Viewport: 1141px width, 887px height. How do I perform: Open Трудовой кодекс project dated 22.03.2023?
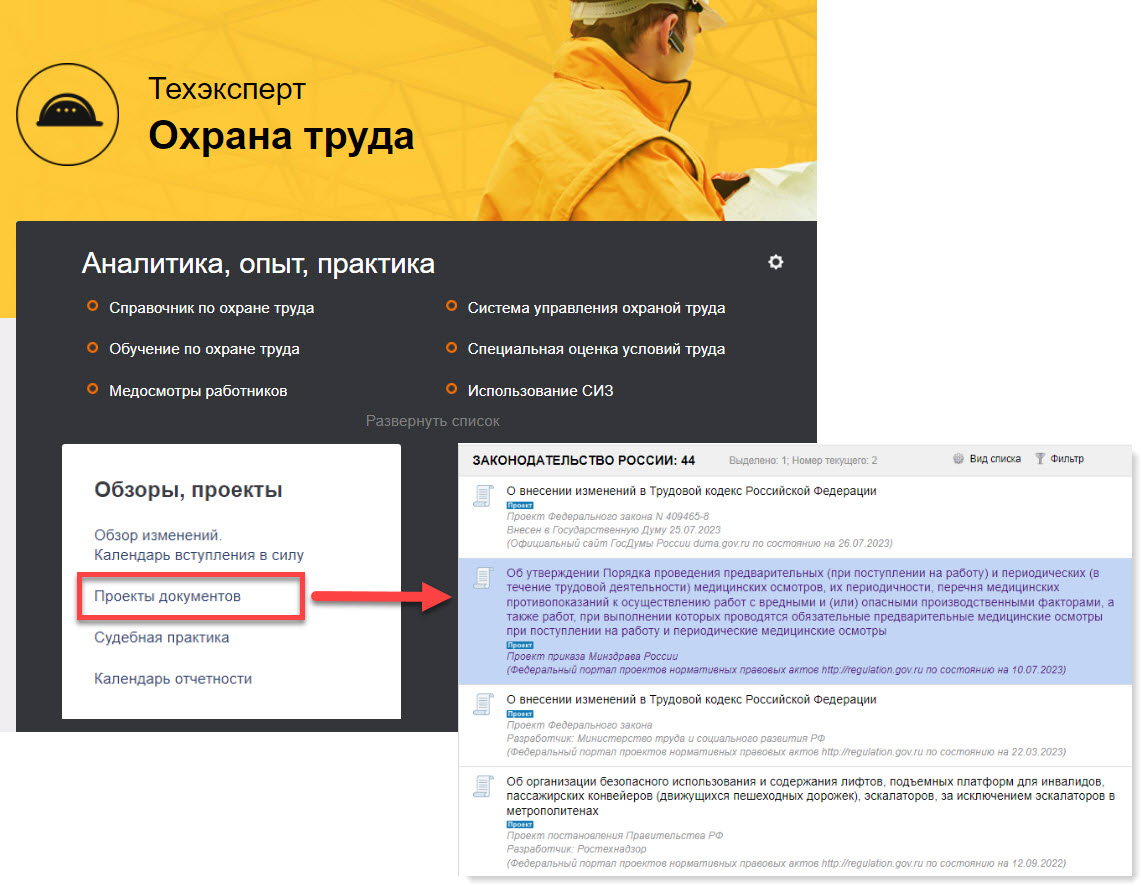pos(691,700)
